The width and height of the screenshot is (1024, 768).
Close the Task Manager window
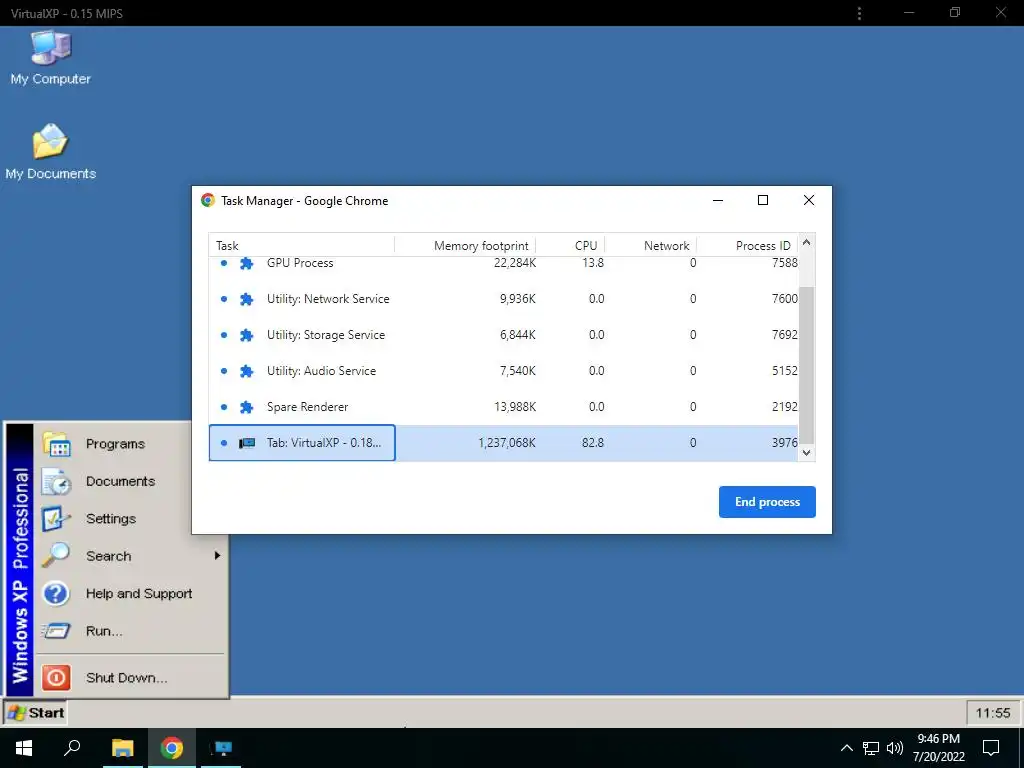pyautogui.click(x=808, y=200)
